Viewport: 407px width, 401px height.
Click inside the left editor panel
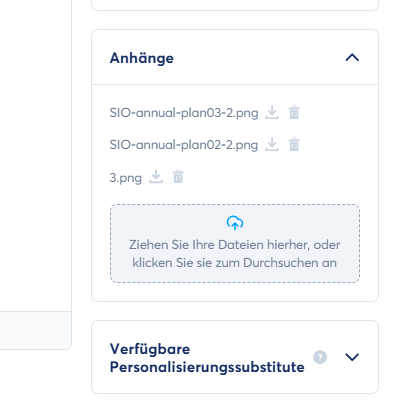coord(36,155)
